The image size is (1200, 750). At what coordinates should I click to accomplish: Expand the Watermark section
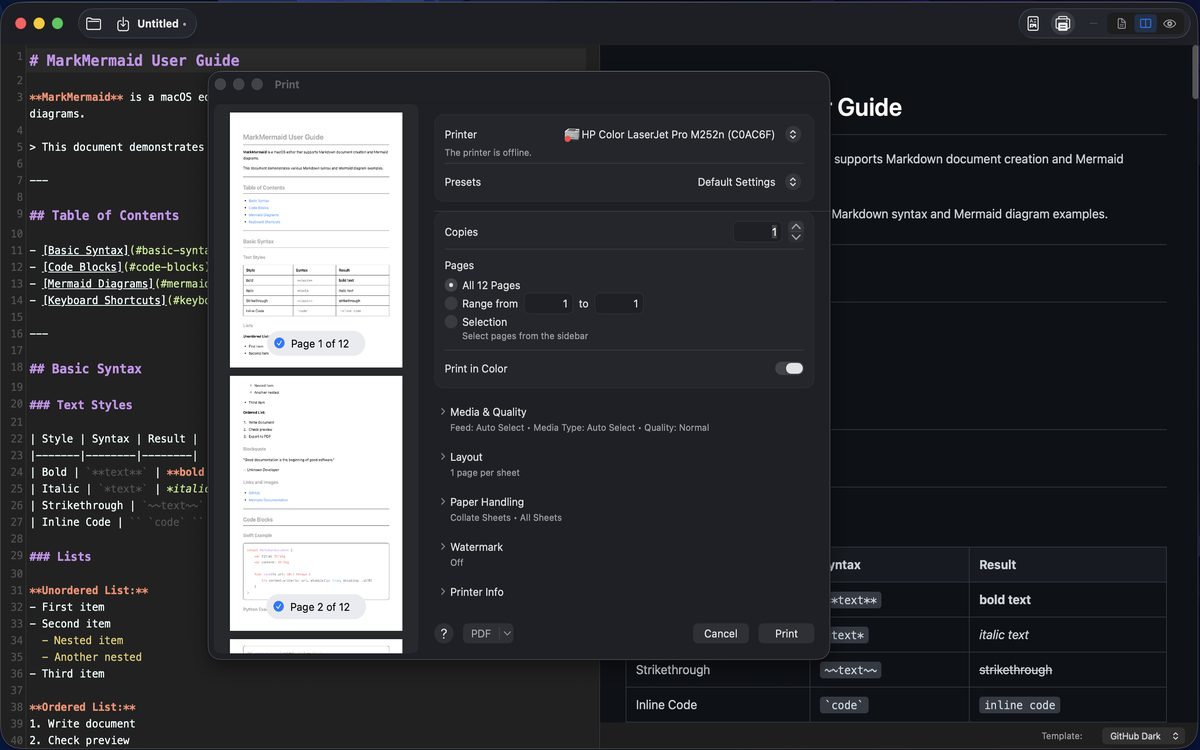(443, 547)
